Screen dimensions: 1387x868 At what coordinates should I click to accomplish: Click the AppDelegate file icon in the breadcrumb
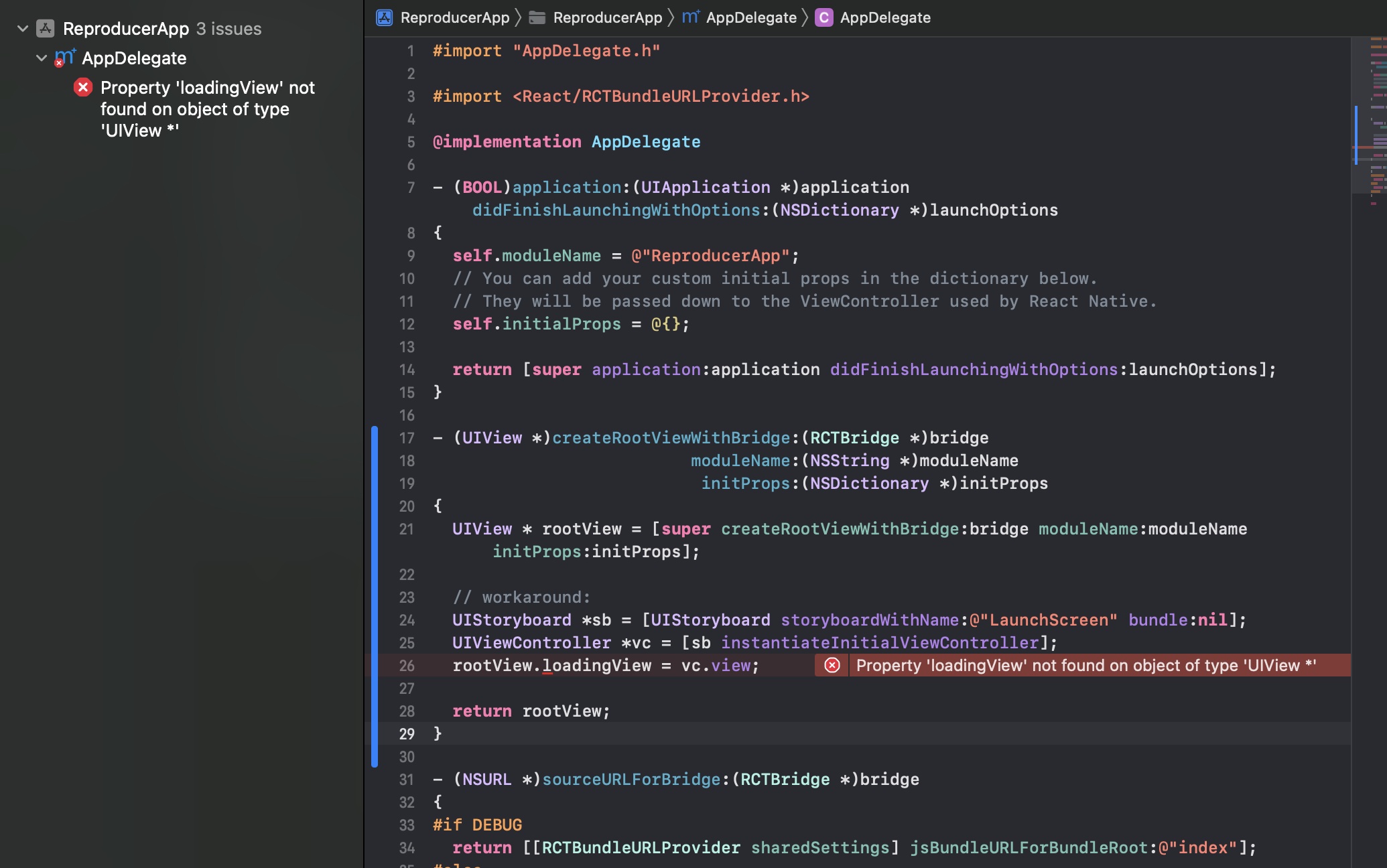[689, 17]
